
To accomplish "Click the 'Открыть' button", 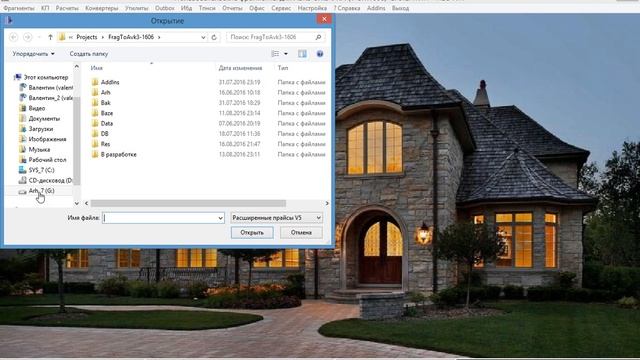I will coord(252,233).
